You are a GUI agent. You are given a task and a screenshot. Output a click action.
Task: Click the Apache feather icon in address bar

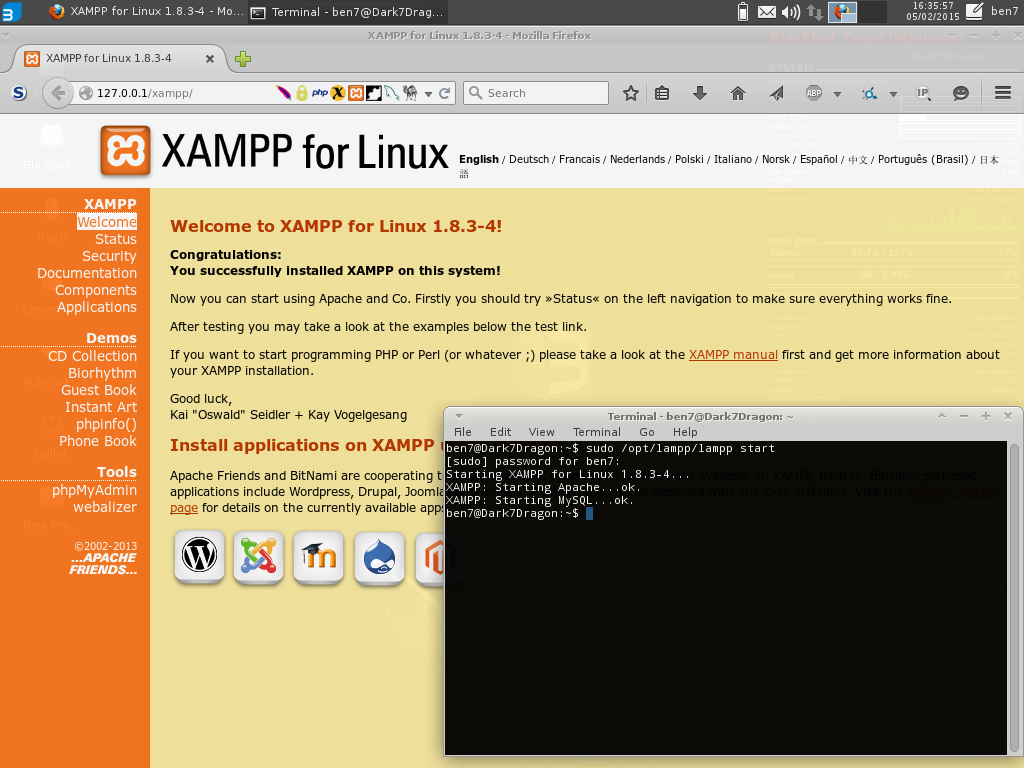(x=283, y=92)
